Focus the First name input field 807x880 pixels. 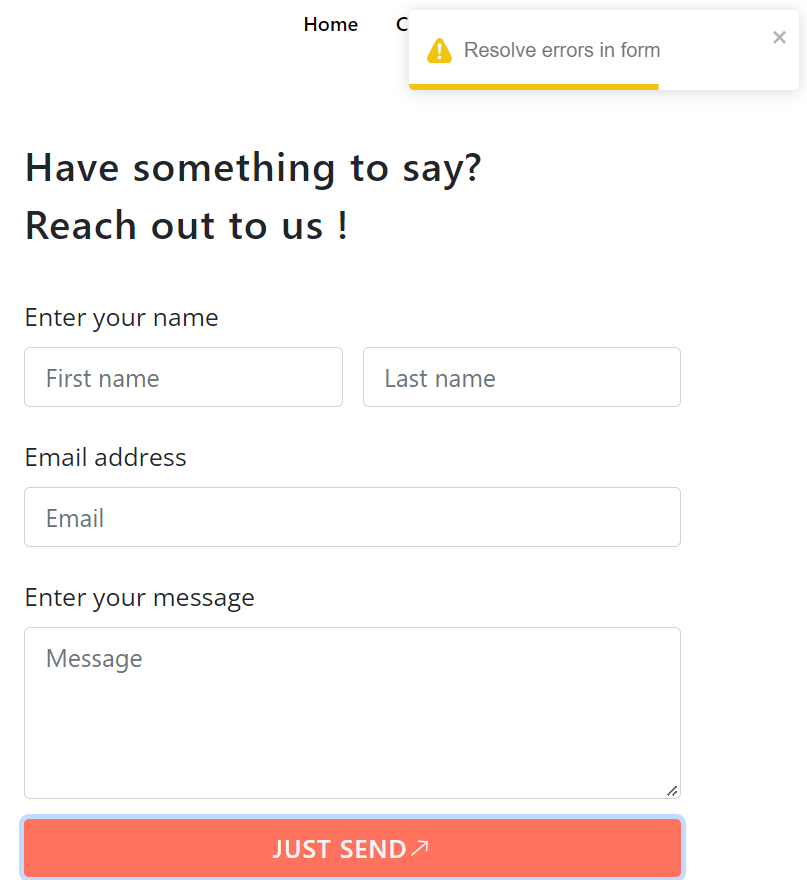point(183,377)
